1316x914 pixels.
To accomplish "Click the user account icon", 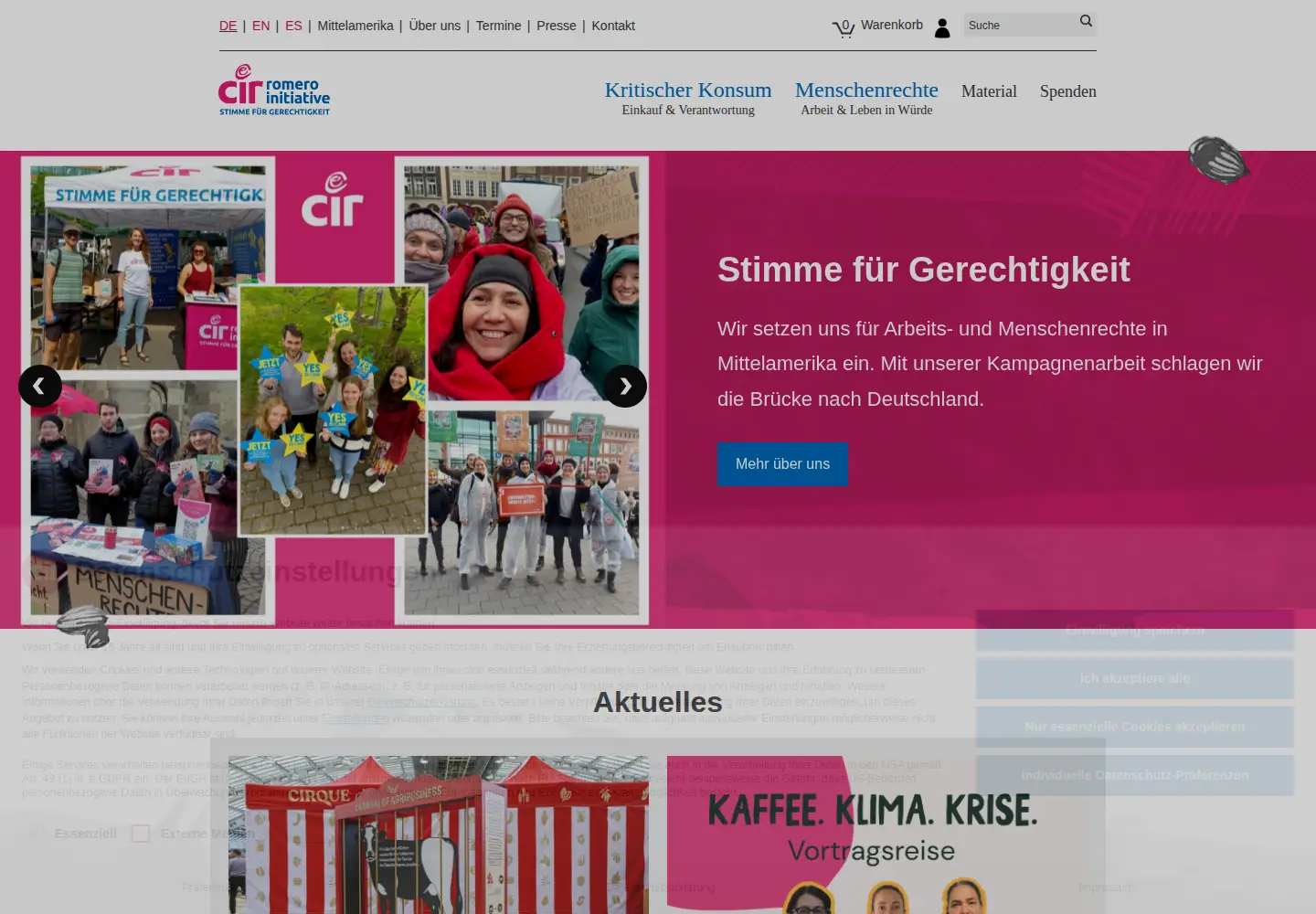I will [942, 28].
